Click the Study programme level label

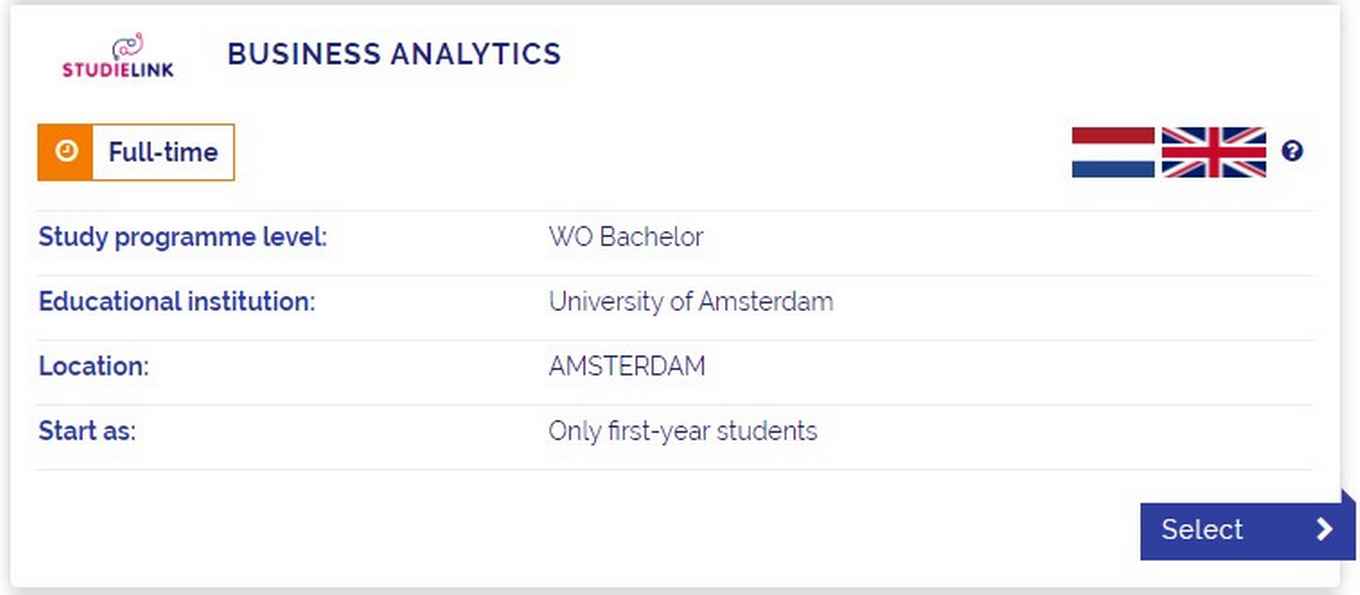tap(183, 238)
